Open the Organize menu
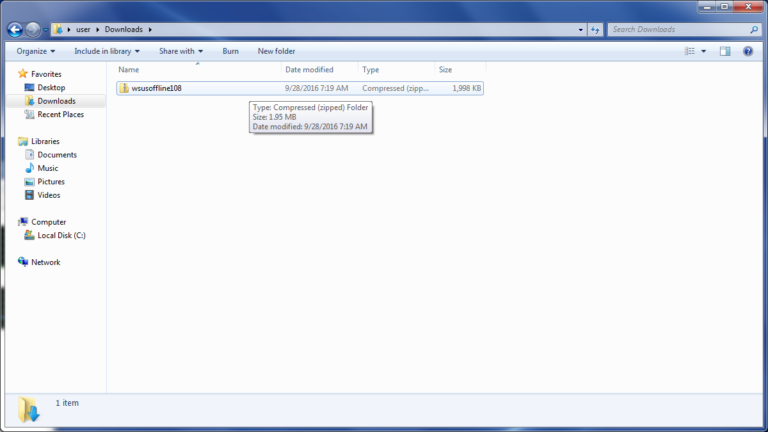The height and width of the screenshot is (432, 768). [36, 51]
